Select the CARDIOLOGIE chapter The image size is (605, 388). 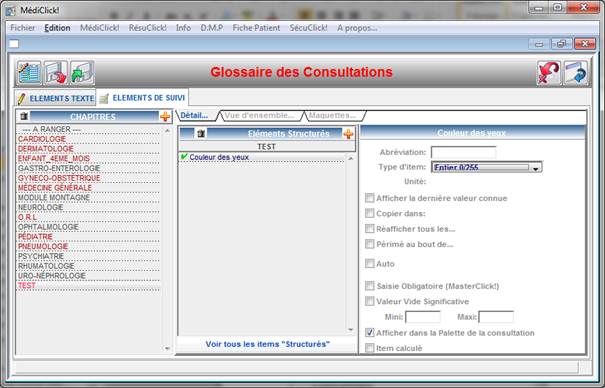tap(42, 139)
